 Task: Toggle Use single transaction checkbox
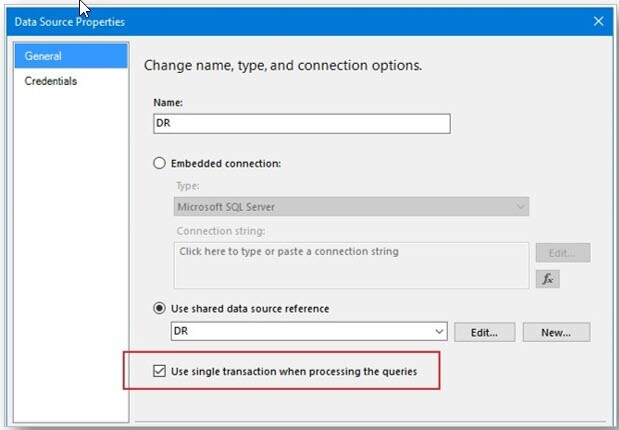point(159,372)
